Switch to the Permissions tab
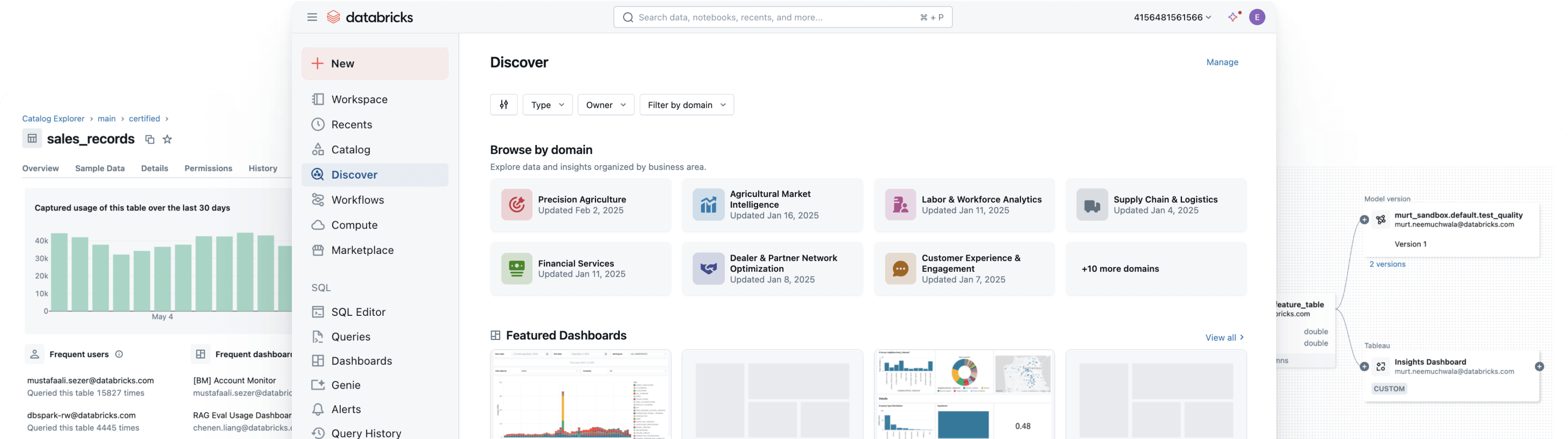Viewport: 1568px width, 439px height. pos(208,168)
